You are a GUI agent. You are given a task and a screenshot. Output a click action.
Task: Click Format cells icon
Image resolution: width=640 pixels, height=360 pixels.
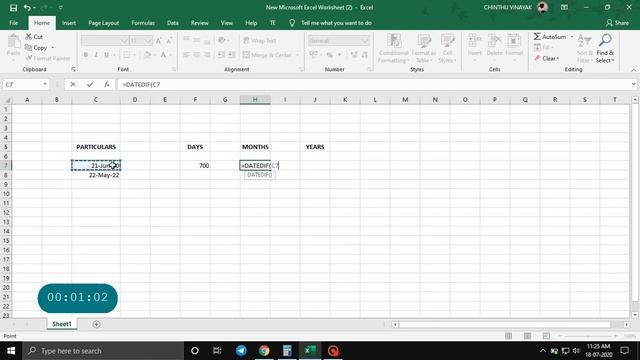coord(514,42)
